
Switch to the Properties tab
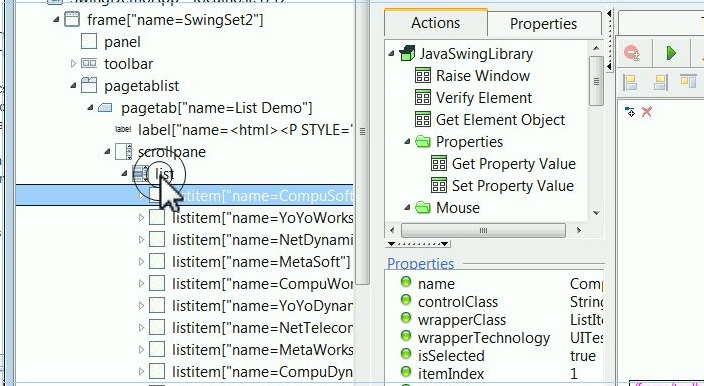[x=543, y=23]
